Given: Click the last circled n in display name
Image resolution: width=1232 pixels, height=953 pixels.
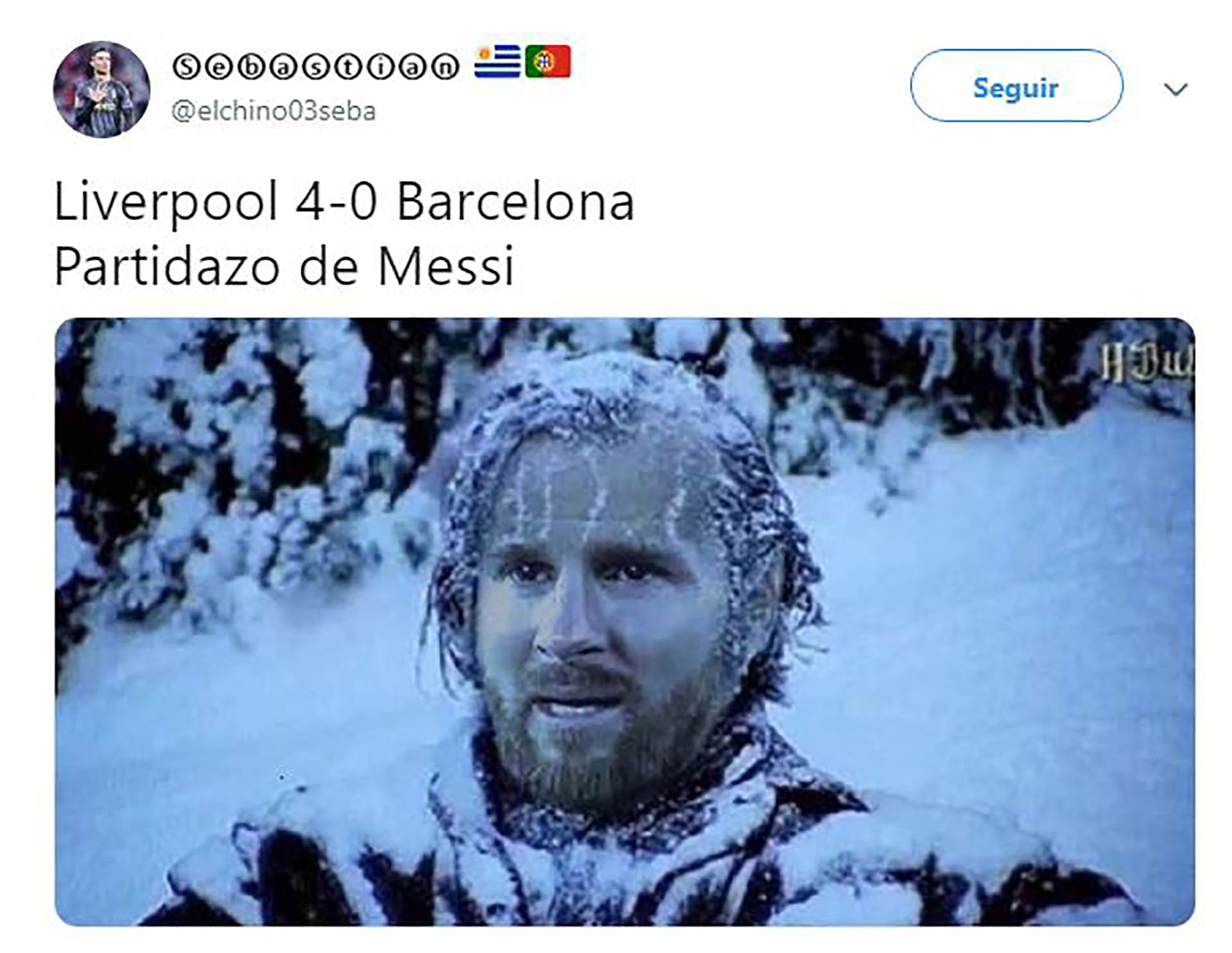Looking at the screenshot, I should point(445,66).
